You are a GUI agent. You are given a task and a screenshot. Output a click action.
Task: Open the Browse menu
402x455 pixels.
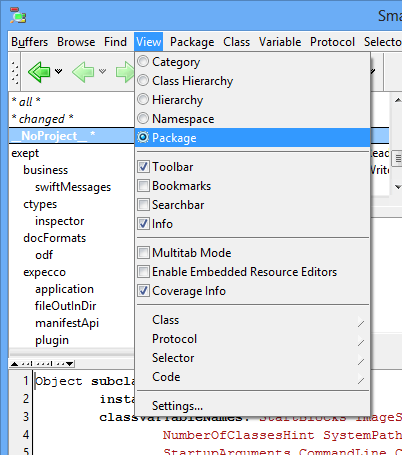pos(76,42)
